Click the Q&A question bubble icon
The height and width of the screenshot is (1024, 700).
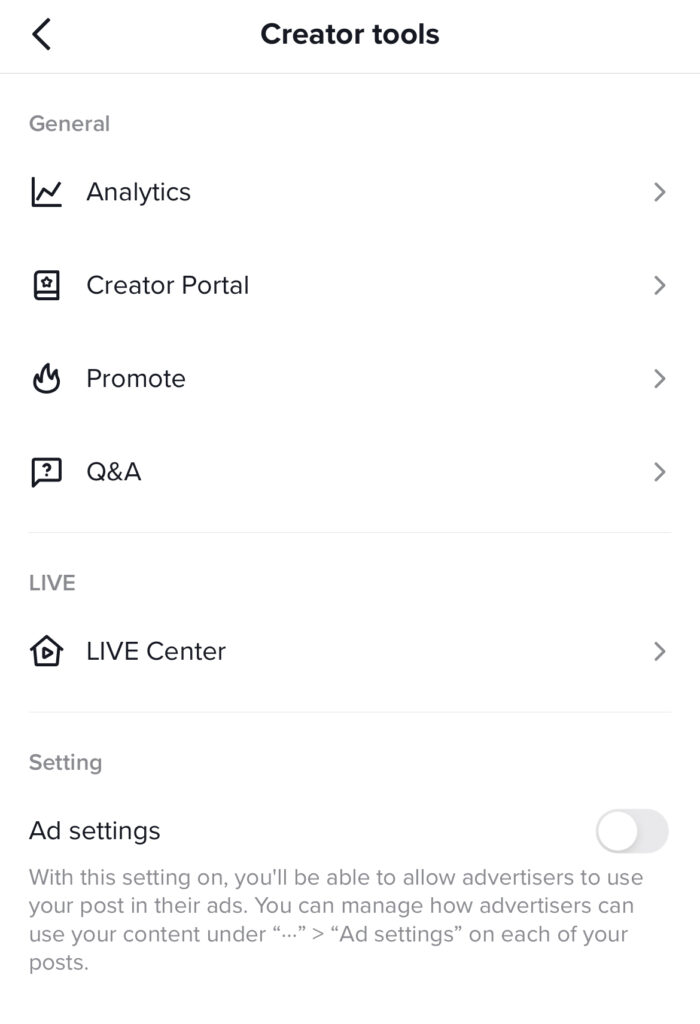point(46,472)
